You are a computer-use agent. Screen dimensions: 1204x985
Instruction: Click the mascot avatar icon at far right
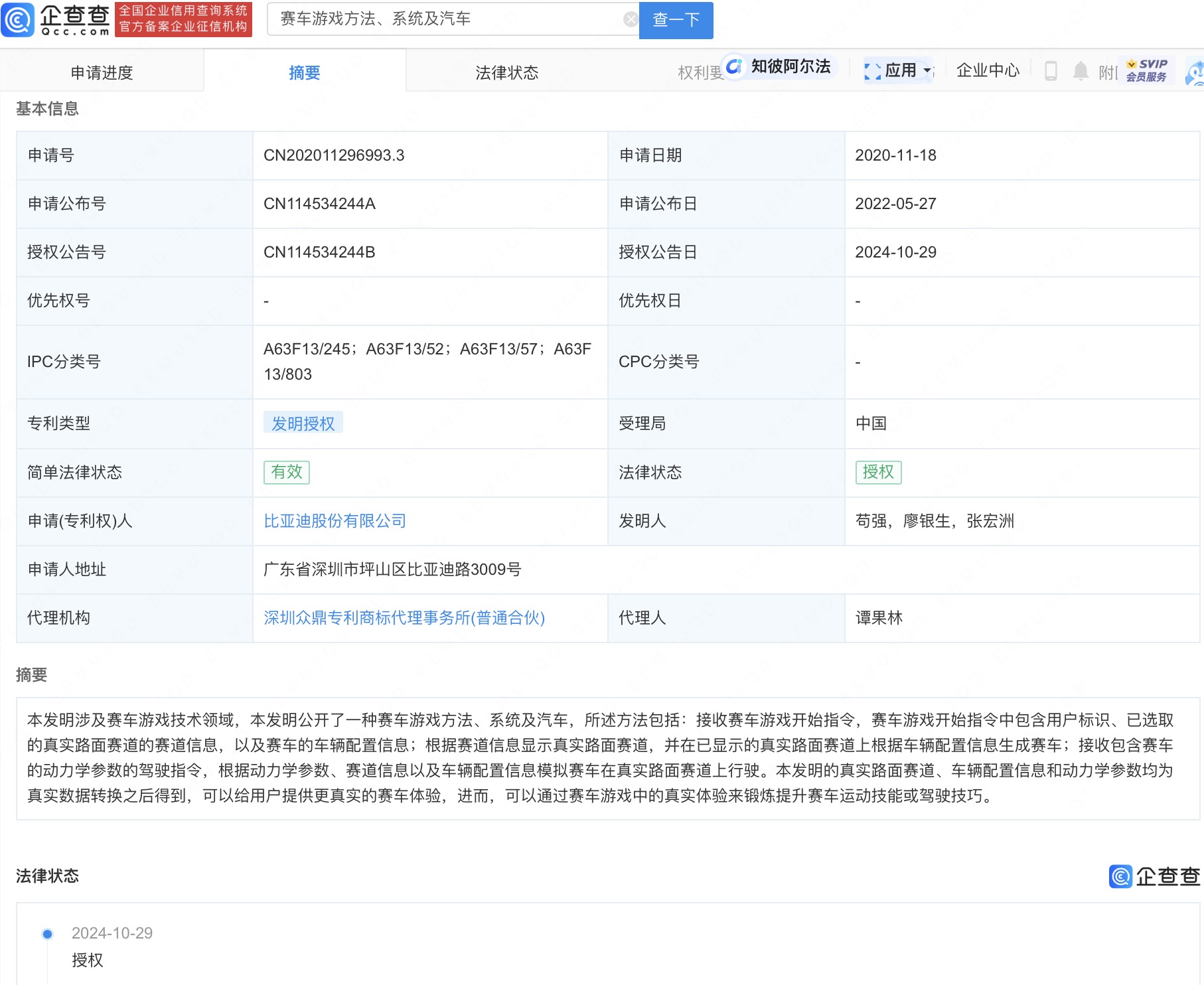[x=1195, y=72]
